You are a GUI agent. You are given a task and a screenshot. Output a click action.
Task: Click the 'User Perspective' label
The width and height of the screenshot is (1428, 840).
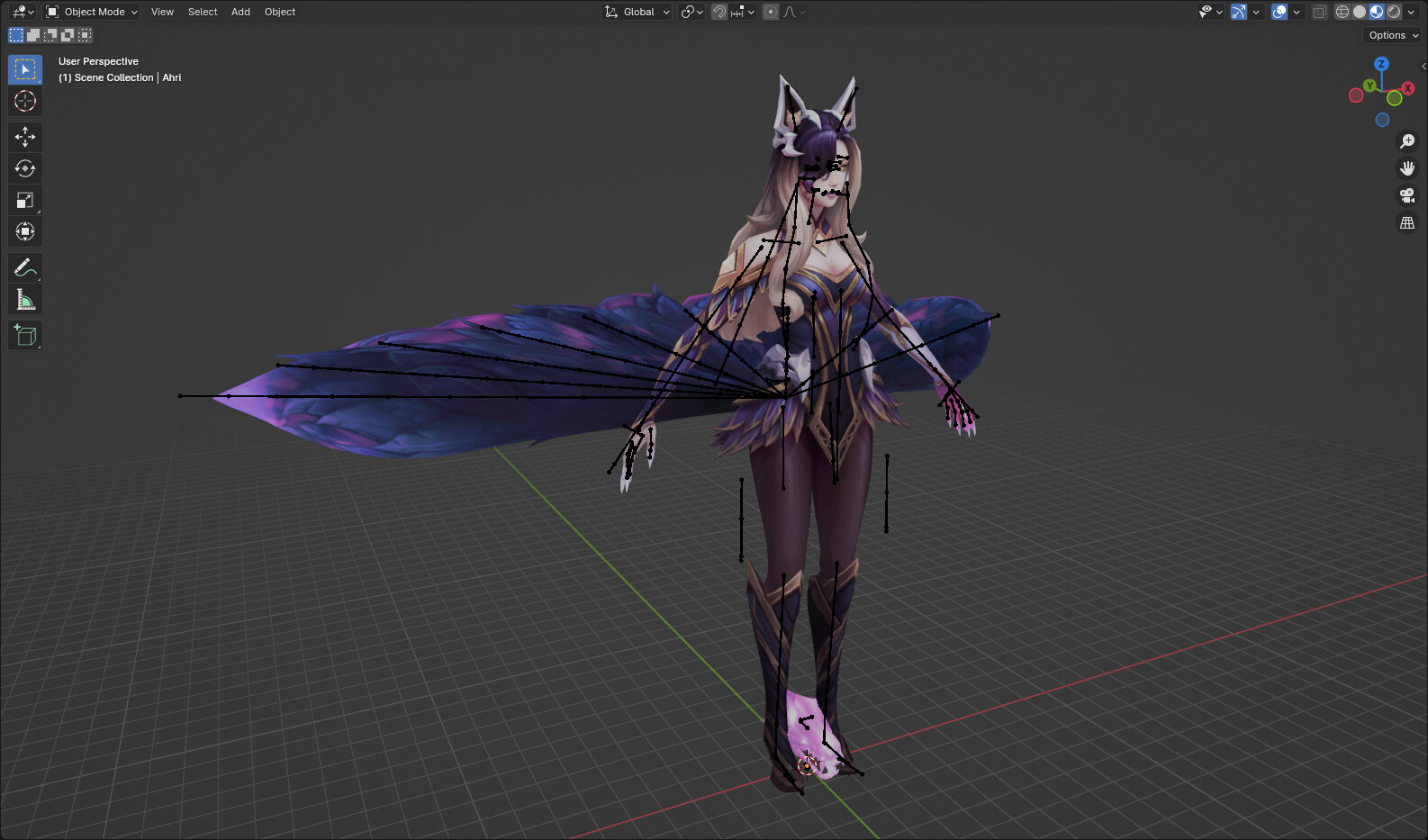tap(98, 61)
